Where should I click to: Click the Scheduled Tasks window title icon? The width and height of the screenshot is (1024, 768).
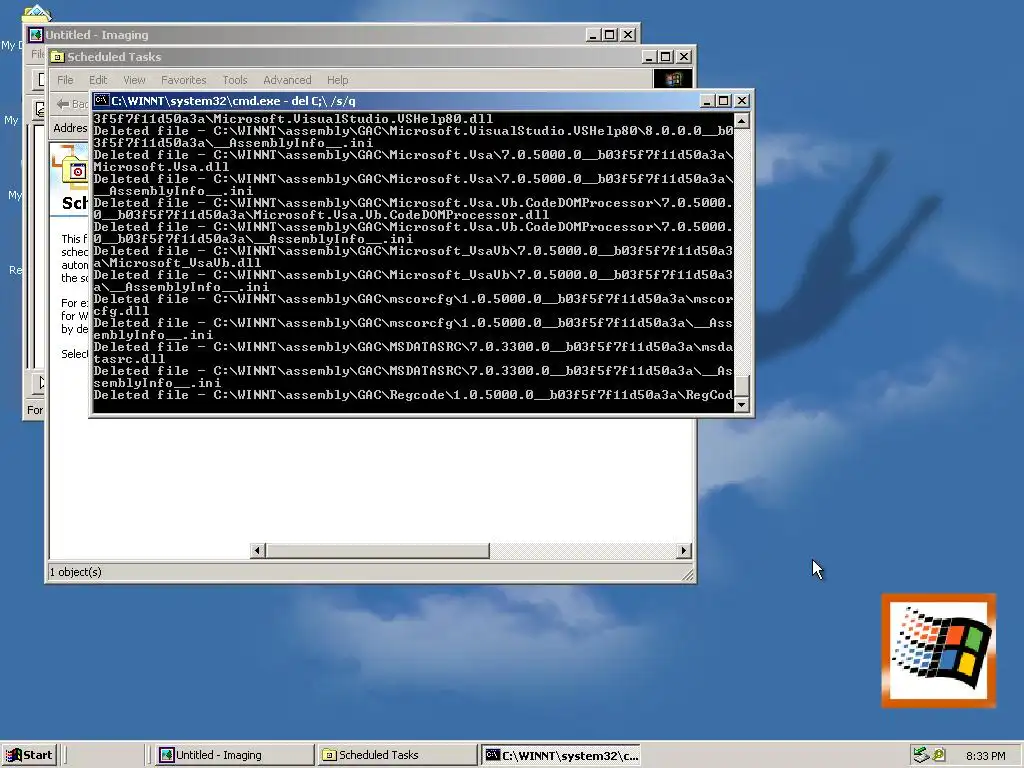click(x=57, y=57)
